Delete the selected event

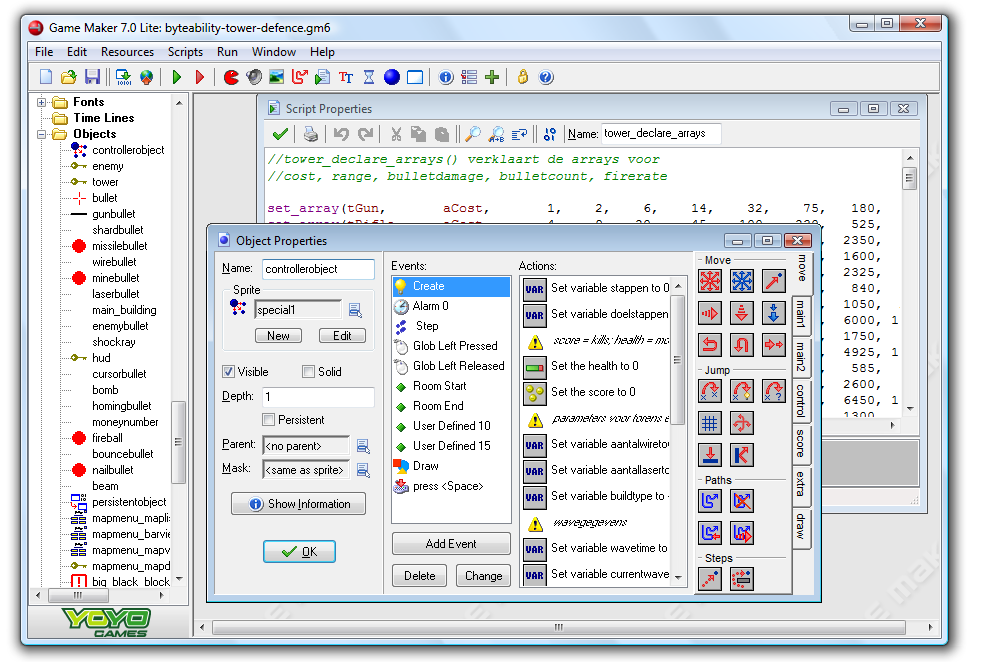click(420, 576)
